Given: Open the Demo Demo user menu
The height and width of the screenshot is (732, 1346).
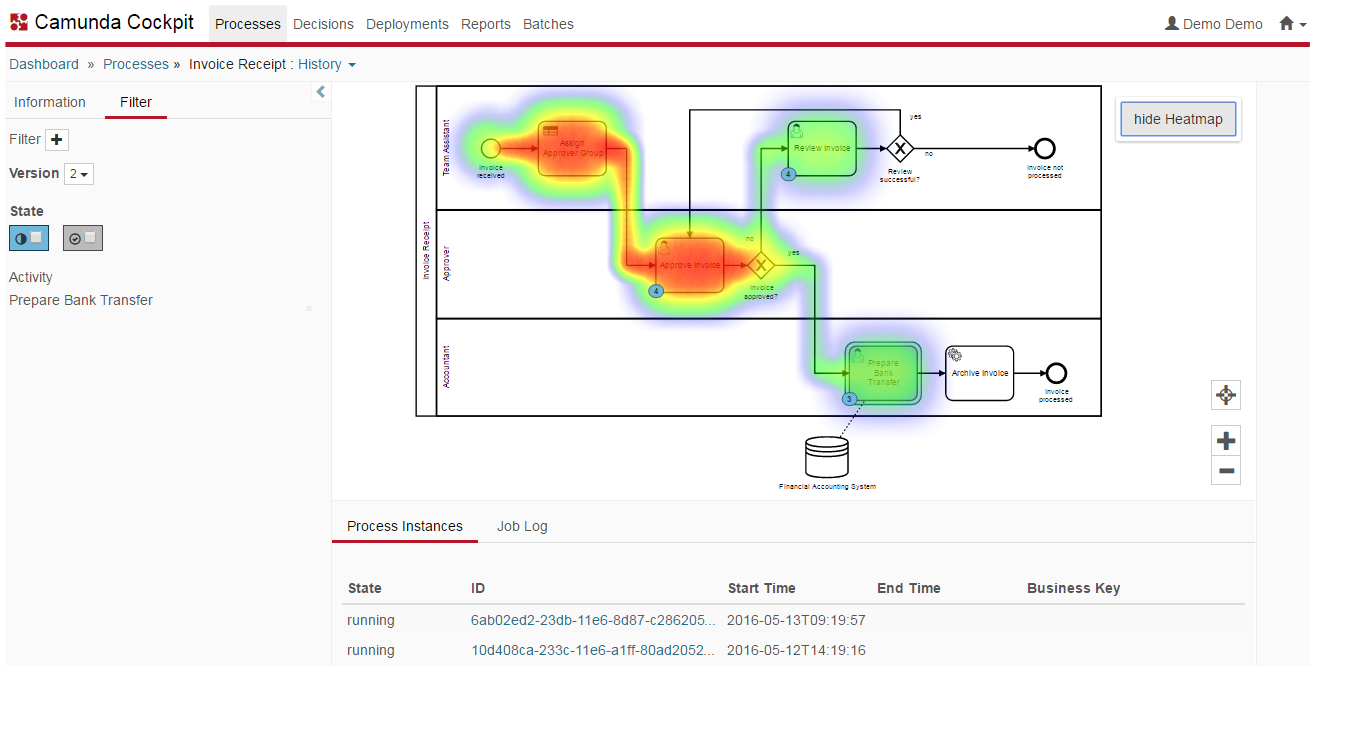Looking at the screenshot, I should (1214, 24).
